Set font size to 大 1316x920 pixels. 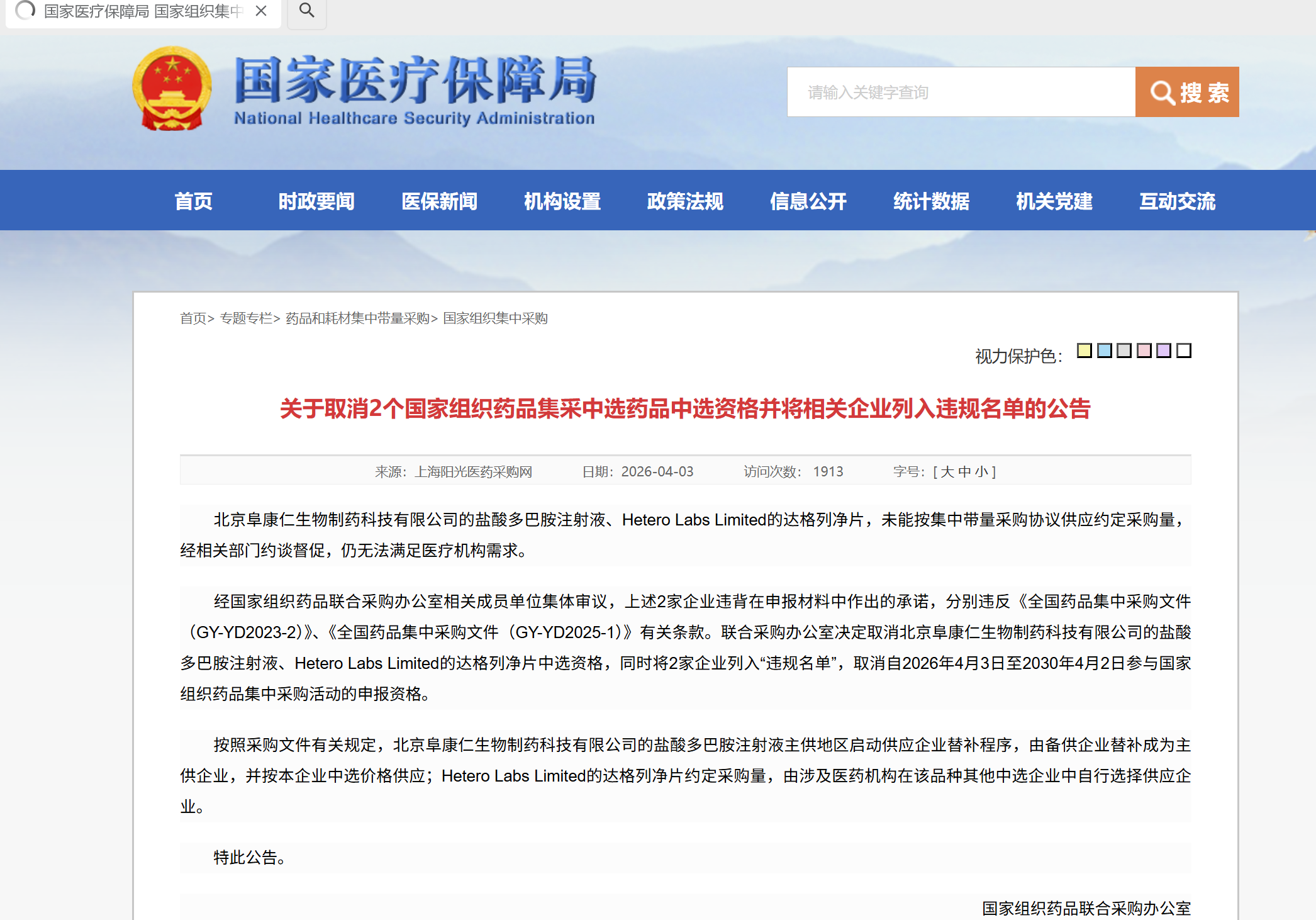(x=947, y=471)
